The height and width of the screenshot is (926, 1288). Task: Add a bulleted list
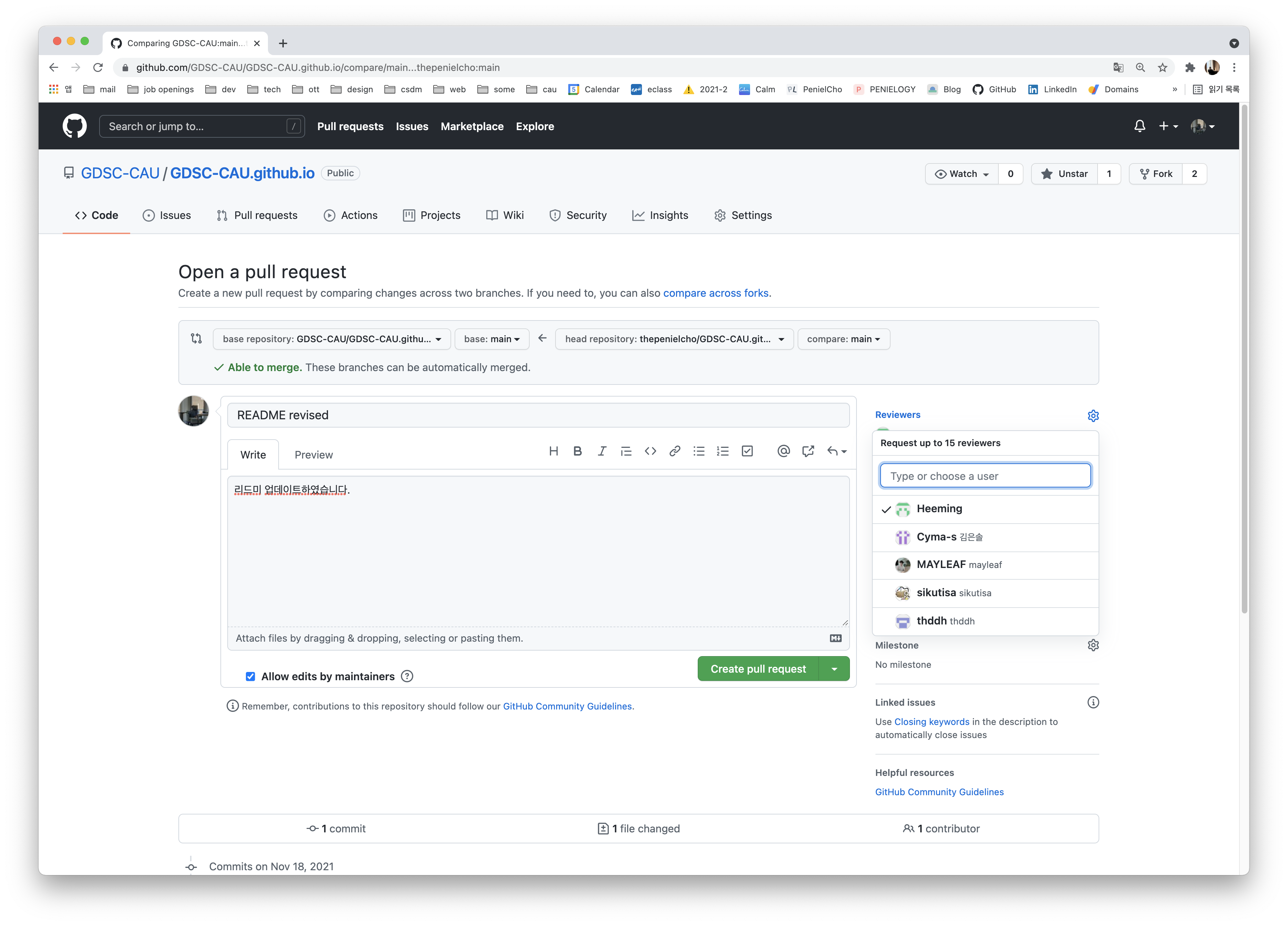click(698, 451)
